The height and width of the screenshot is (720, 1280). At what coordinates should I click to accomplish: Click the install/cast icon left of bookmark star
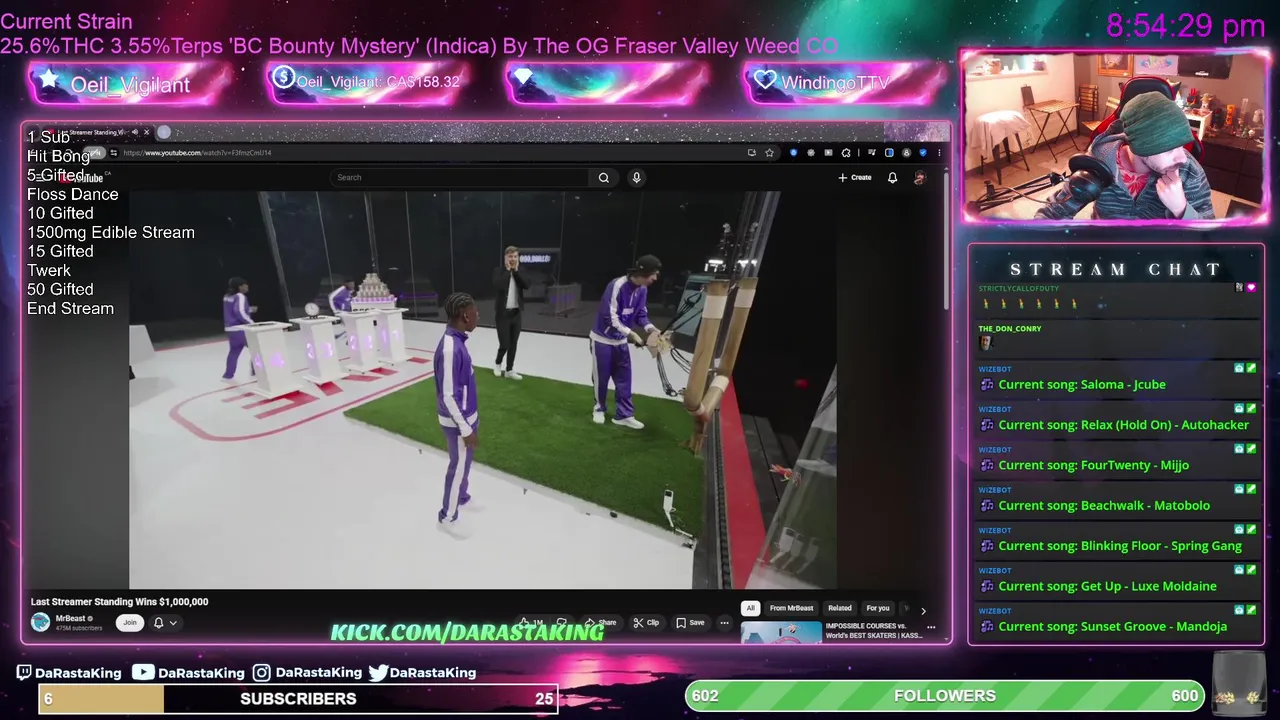click(751, 153)
